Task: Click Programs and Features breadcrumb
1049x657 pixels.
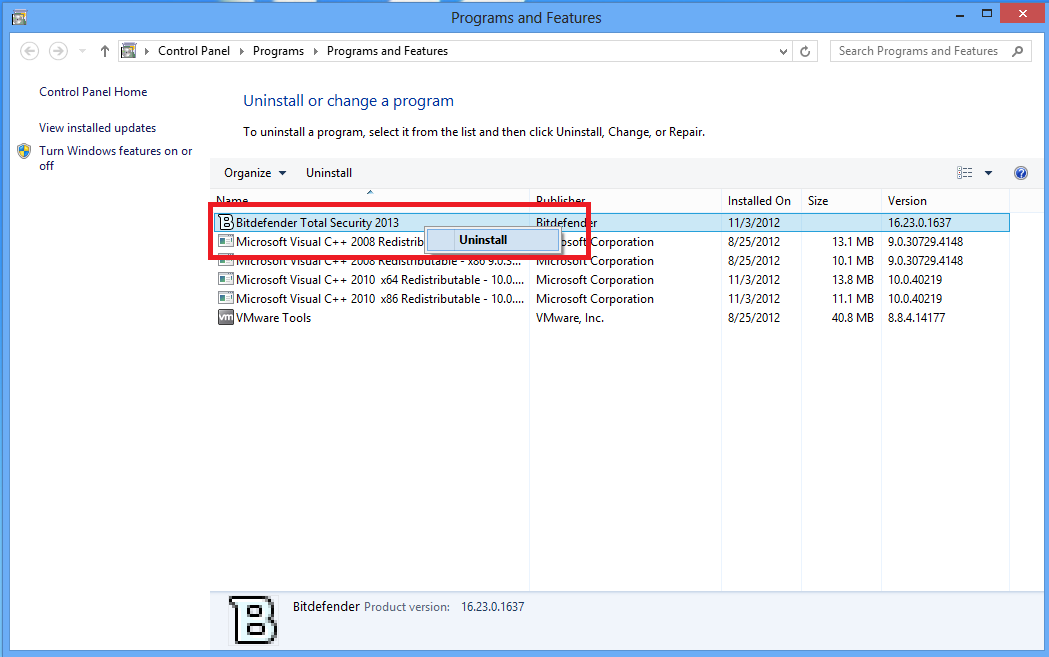Action: point(387,51)
